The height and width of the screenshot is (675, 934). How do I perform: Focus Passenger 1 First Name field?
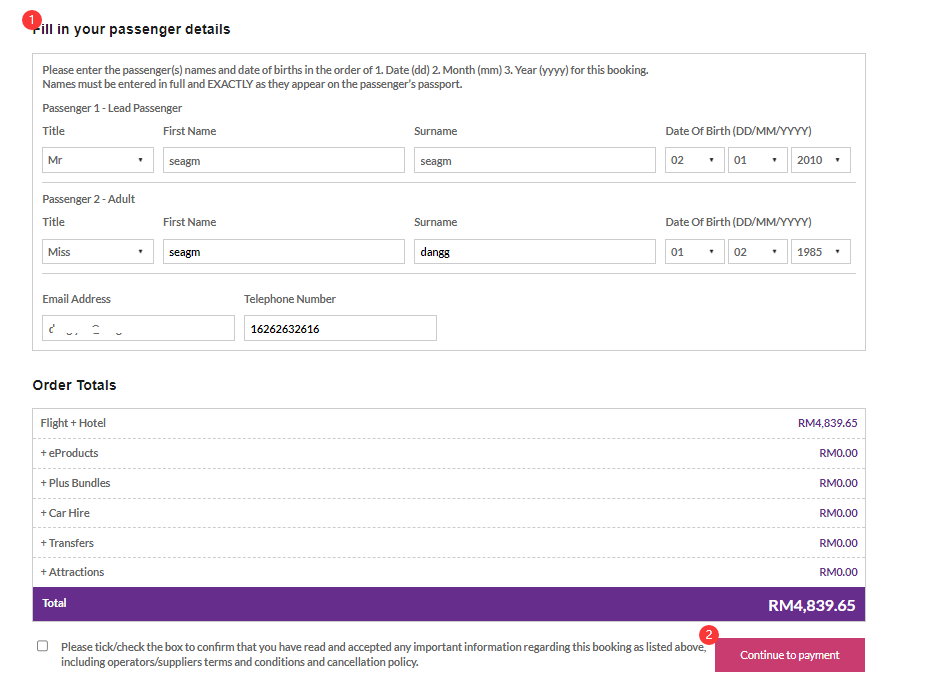(x=284, y=160)
